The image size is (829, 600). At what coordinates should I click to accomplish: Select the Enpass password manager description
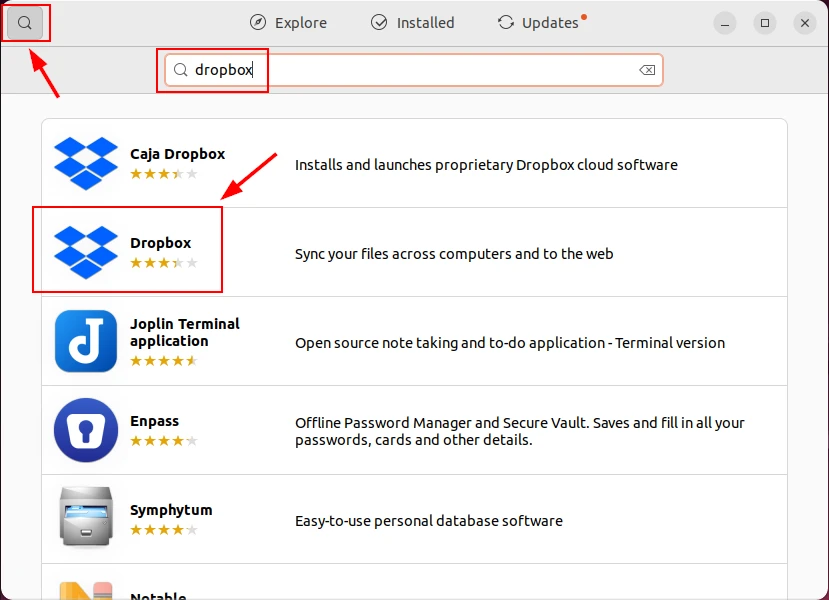click(519, 431)
